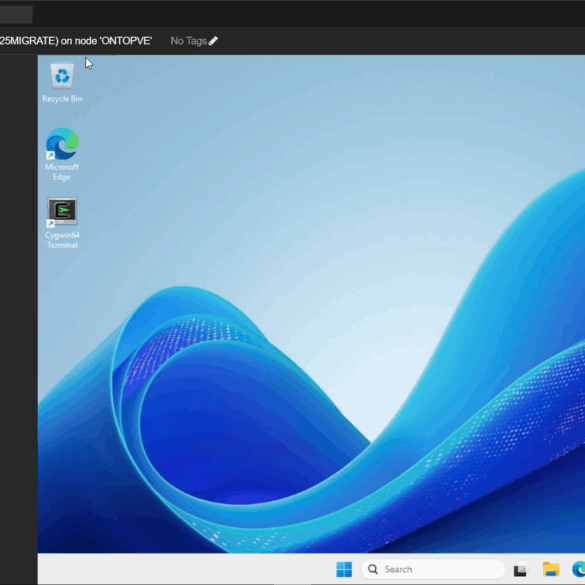Click the 'Cygwin64 Terminal' text label
Viewport: 585px width, 585px height.
click(x=62, y=240)
